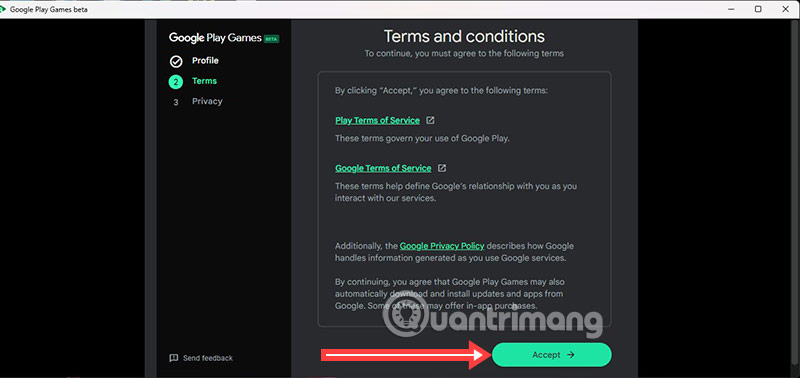Screen dimensions: 800x378
Task: Click the green step 2 circle icon
Action: 176,82
